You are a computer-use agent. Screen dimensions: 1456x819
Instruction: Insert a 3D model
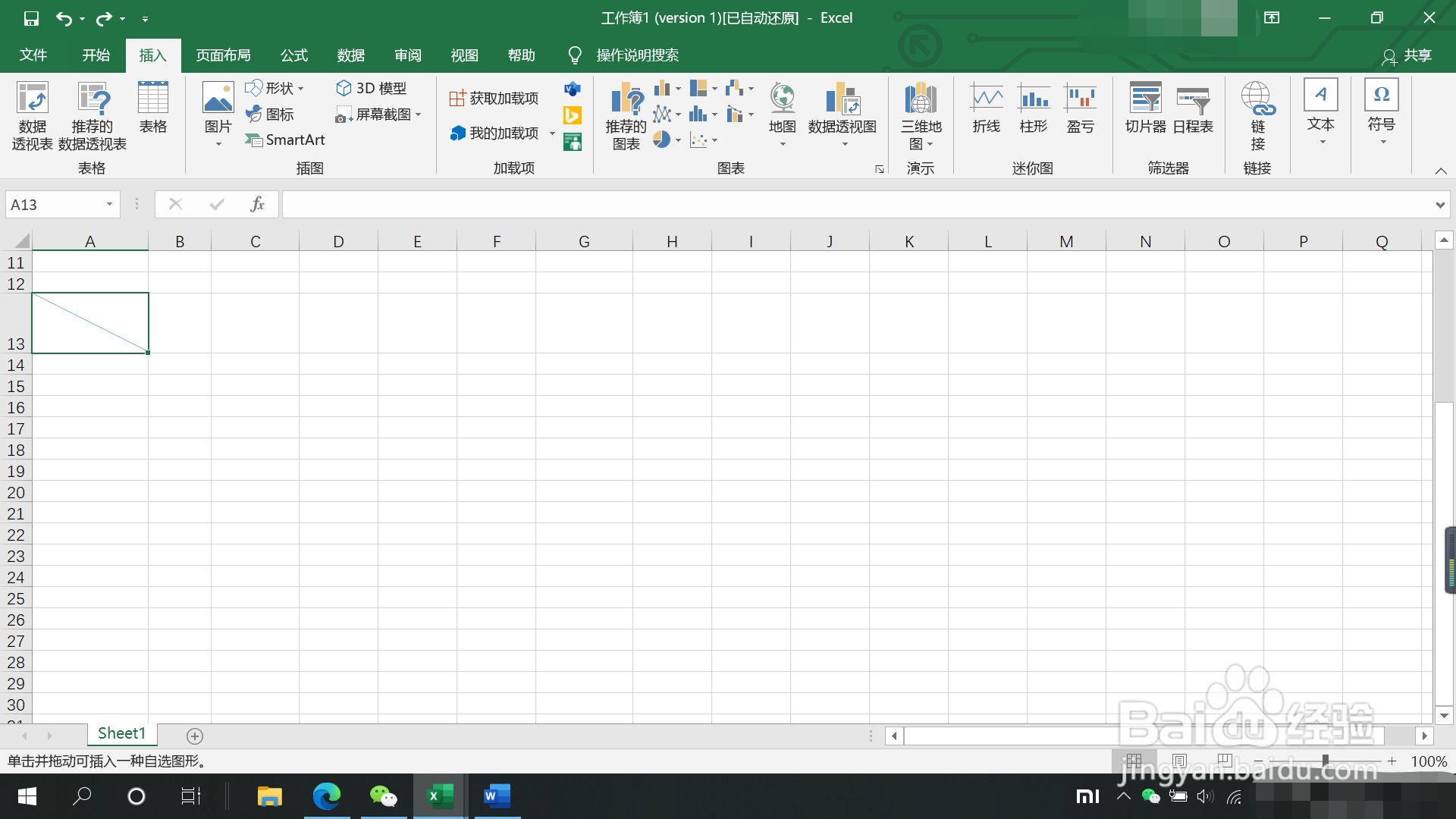point(372,88)
